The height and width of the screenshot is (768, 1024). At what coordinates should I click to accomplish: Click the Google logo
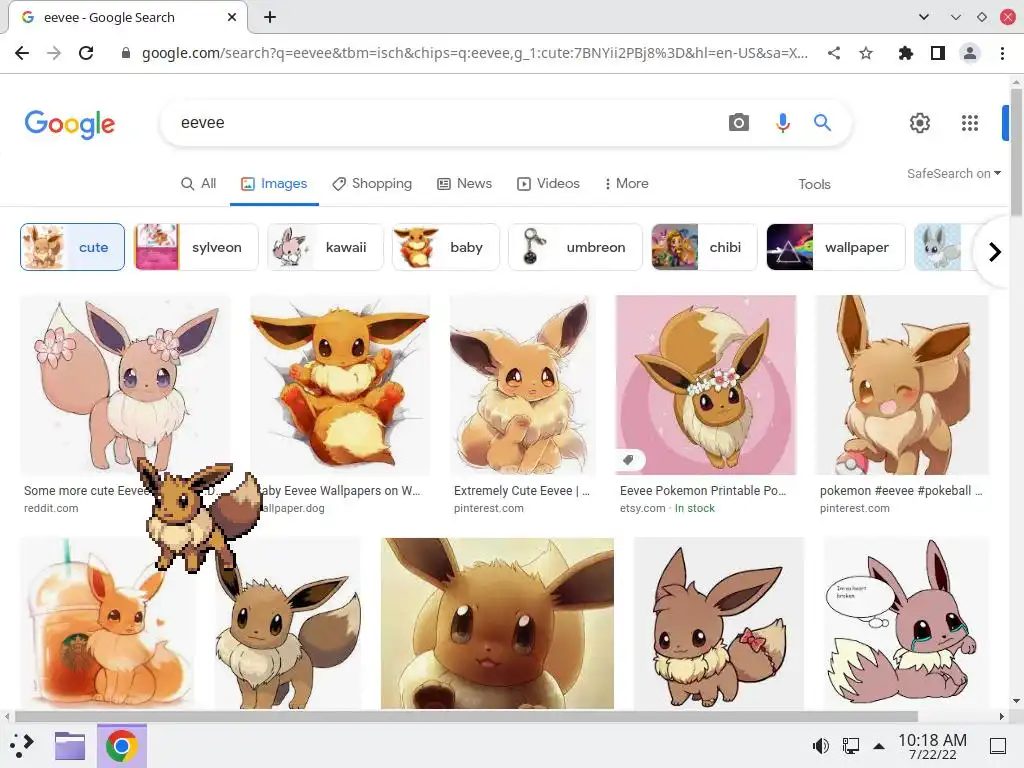(70, 124)
